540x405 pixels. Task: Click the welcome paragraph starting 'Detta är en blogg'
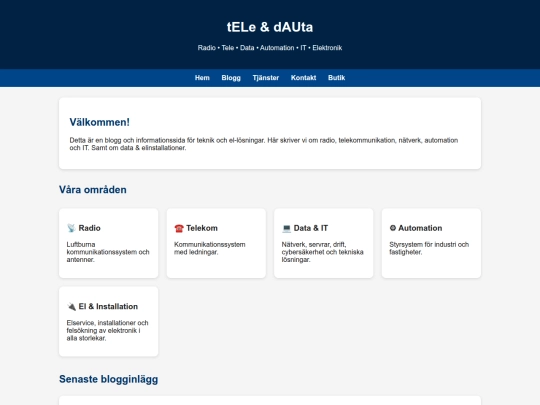(264, 144)
